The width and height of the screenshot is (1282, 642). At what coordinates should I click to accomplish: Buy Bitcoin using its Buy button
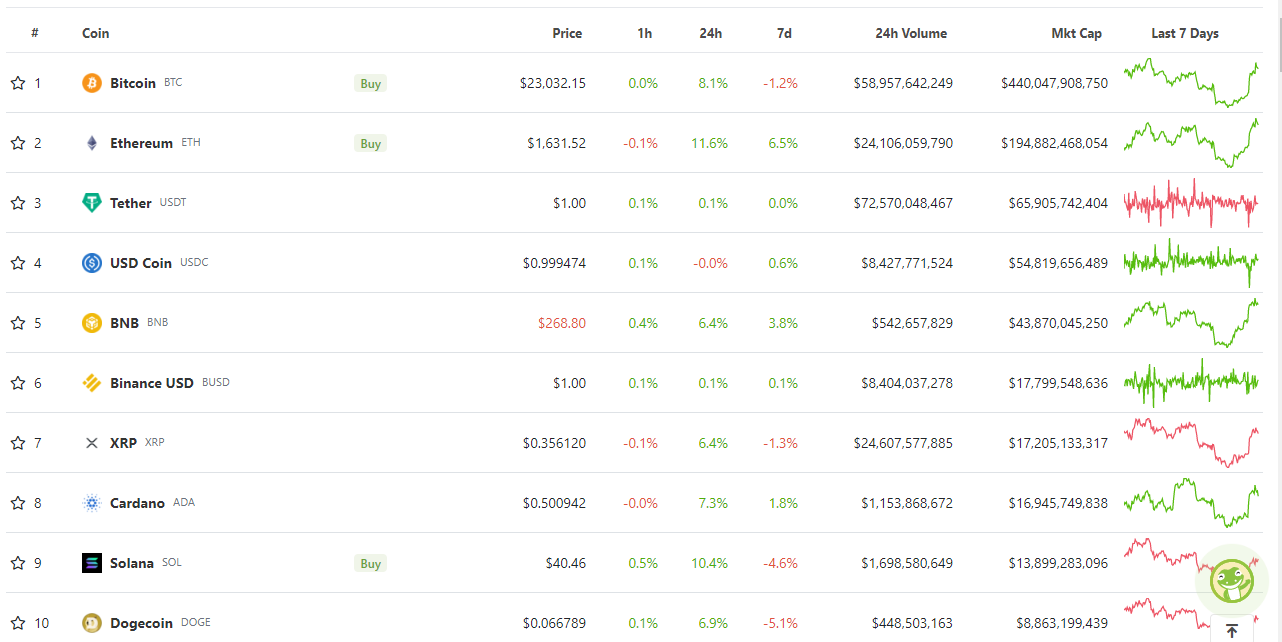(x=371, y=83)
